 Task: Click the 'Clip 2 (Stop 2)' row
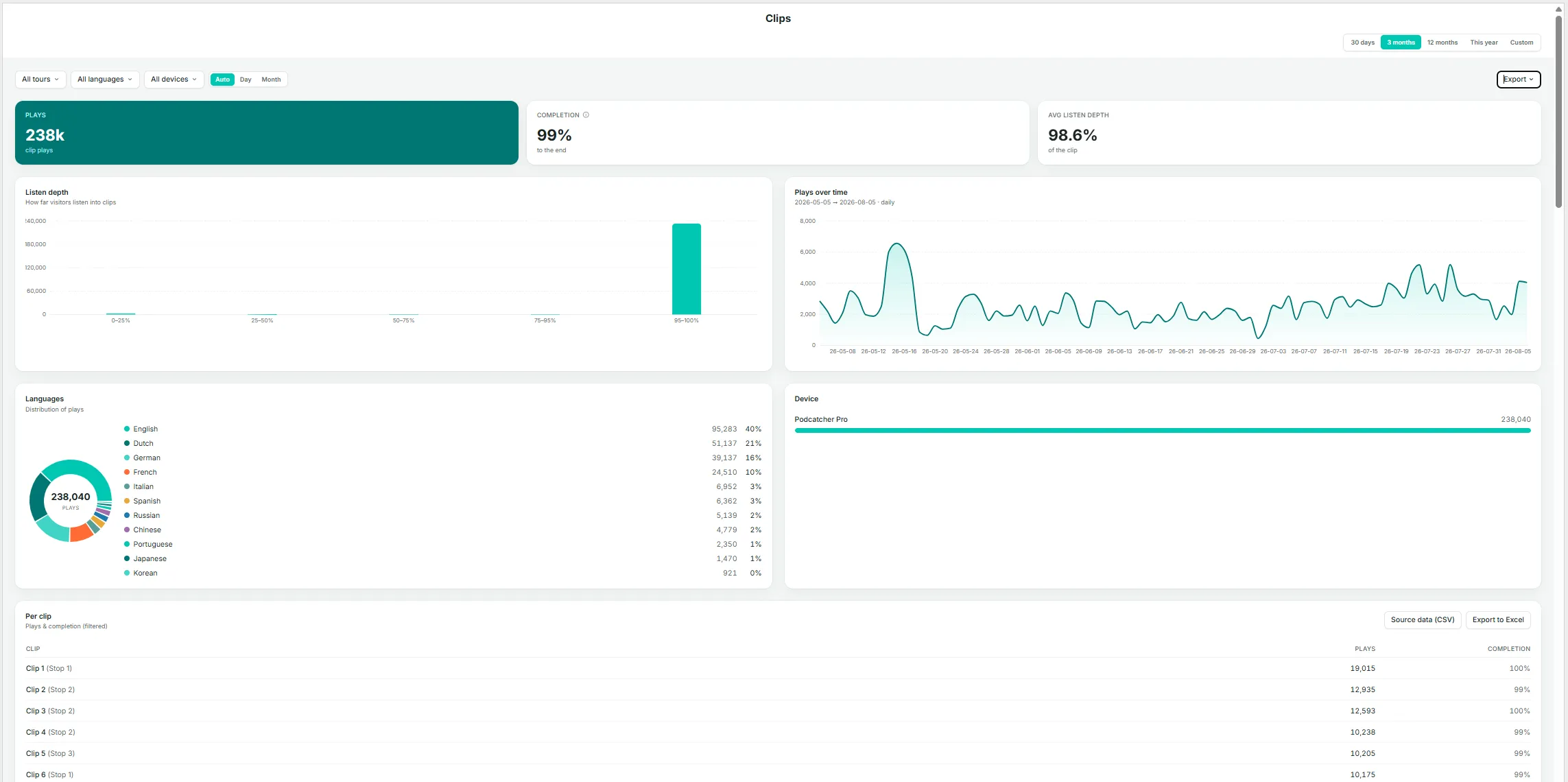coord(778,690)
